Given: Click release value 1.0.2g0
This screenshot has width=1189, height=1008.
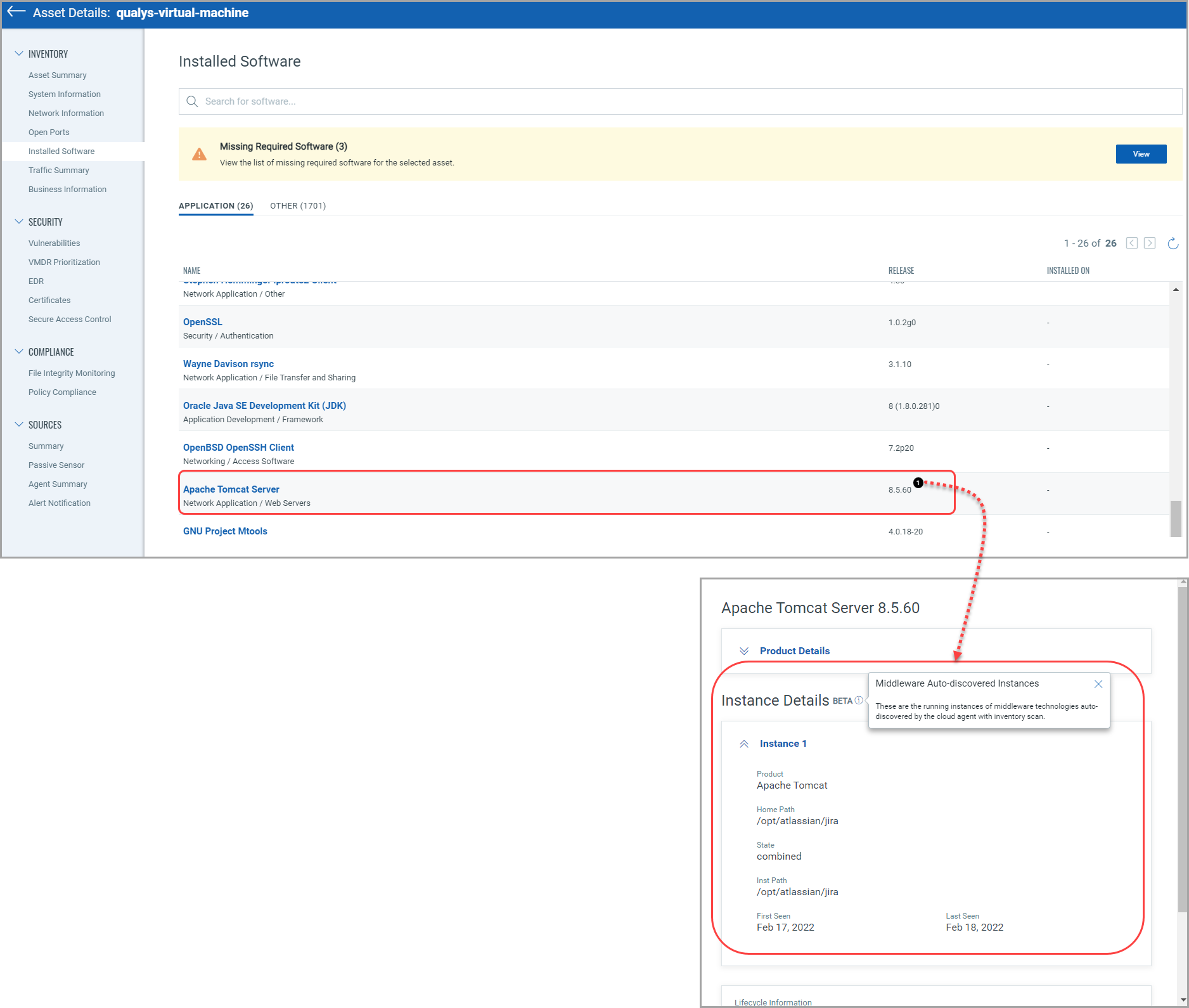Looking at the screenshot, I should (903, 323).
